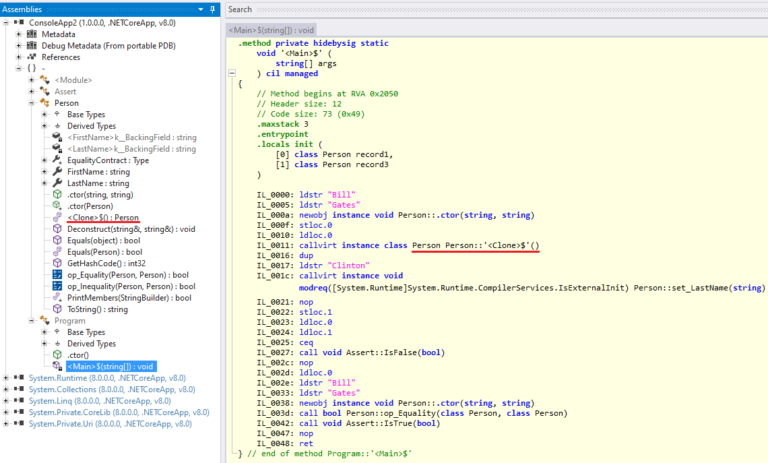The image size is (768, 463).
Task: Select Program's .ctor() method
Action: pos(78,355)
